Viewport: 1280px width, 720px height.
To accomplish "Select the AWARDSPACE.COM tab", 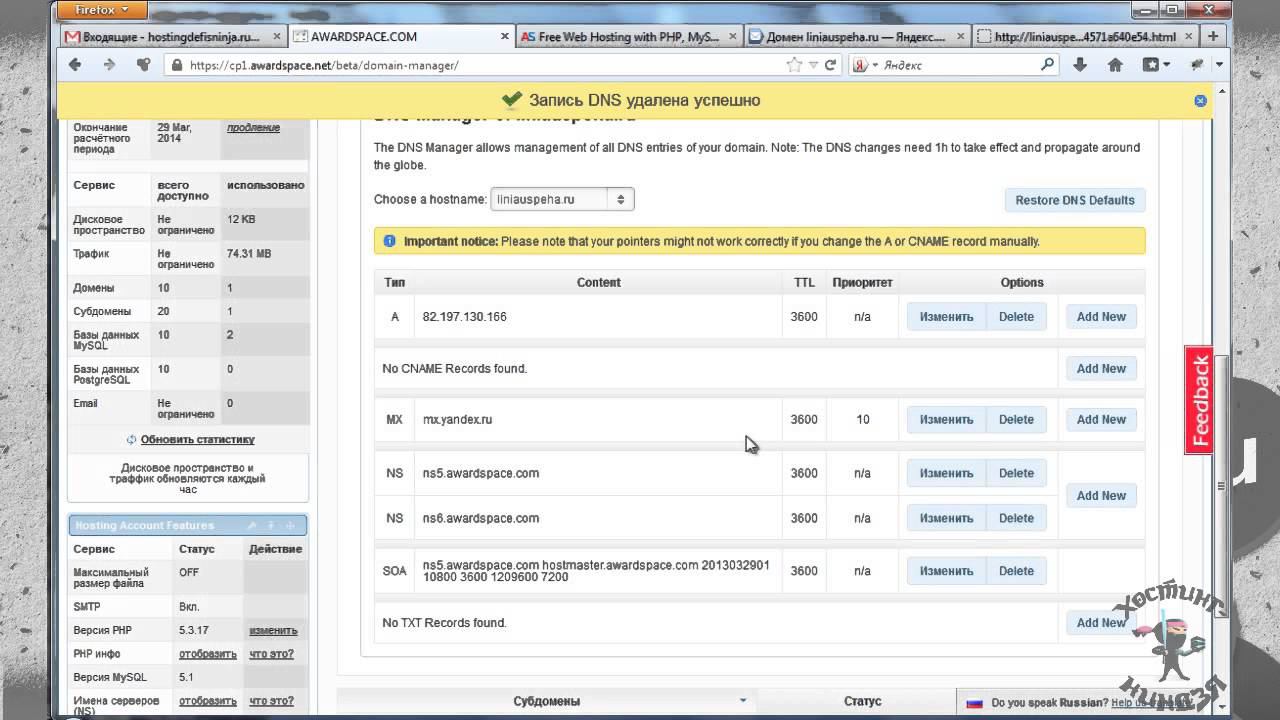I will click(x=403, y=37).
